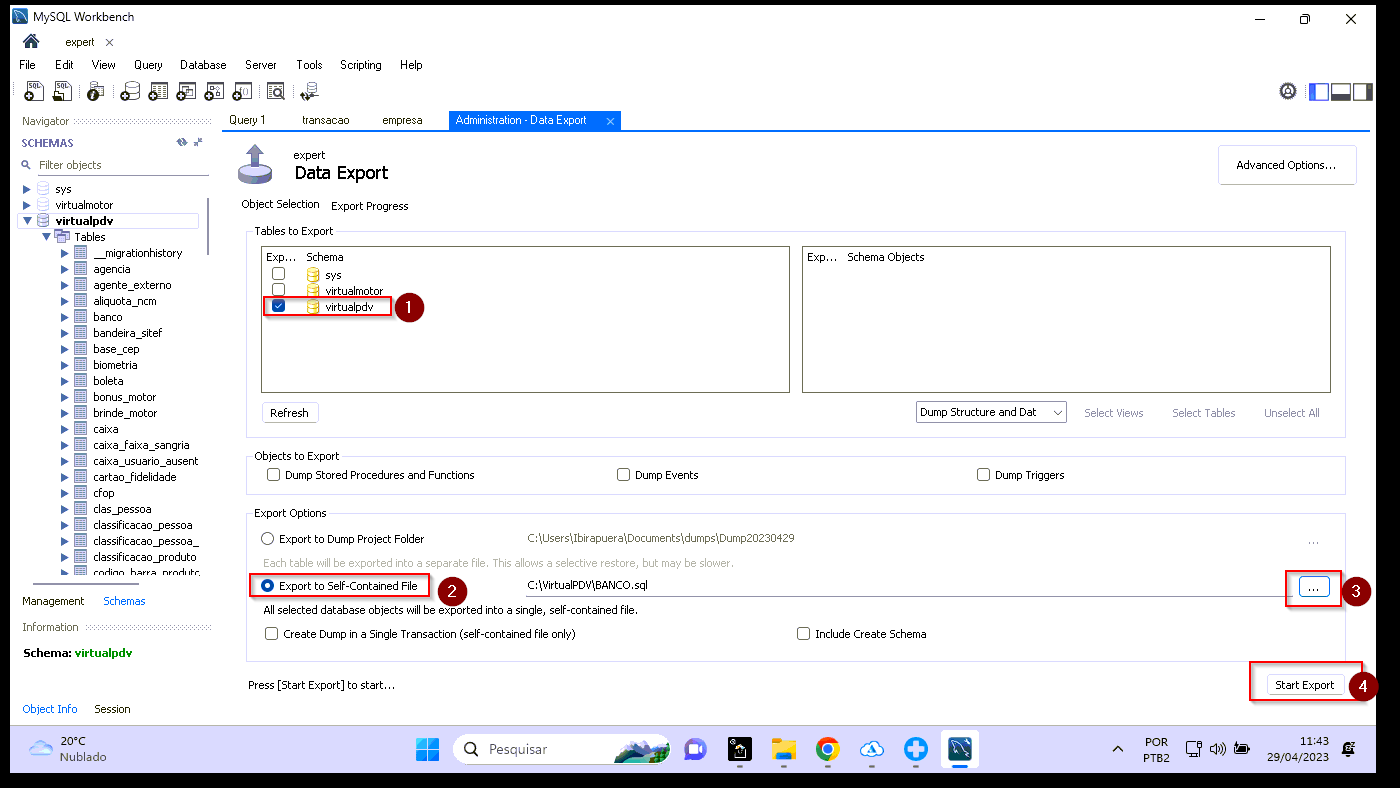Viewport: 1400px width, 788px height.
Task: Toggle the bottom output panel icon
Action: pos(1340,91)
